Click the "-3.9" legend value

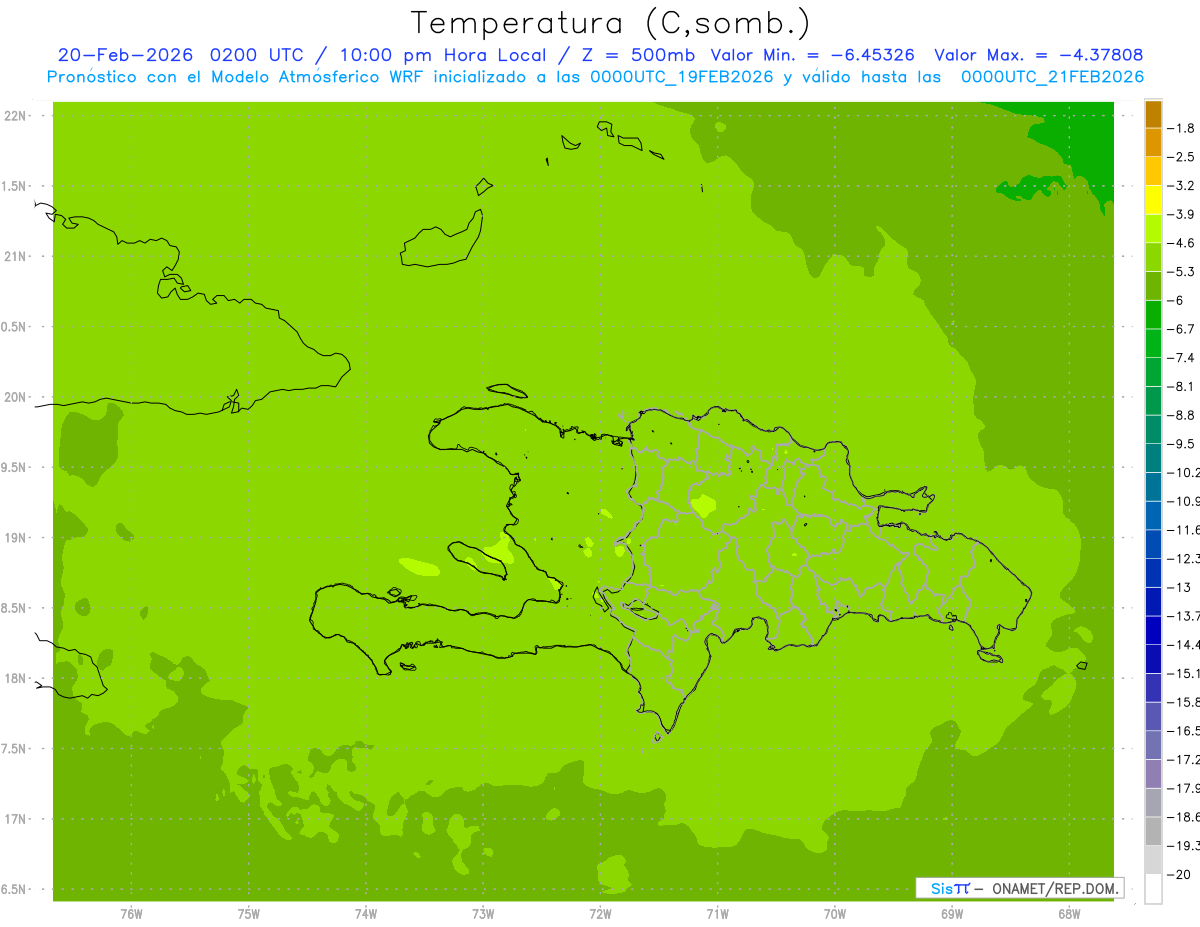coord(1182,214)
